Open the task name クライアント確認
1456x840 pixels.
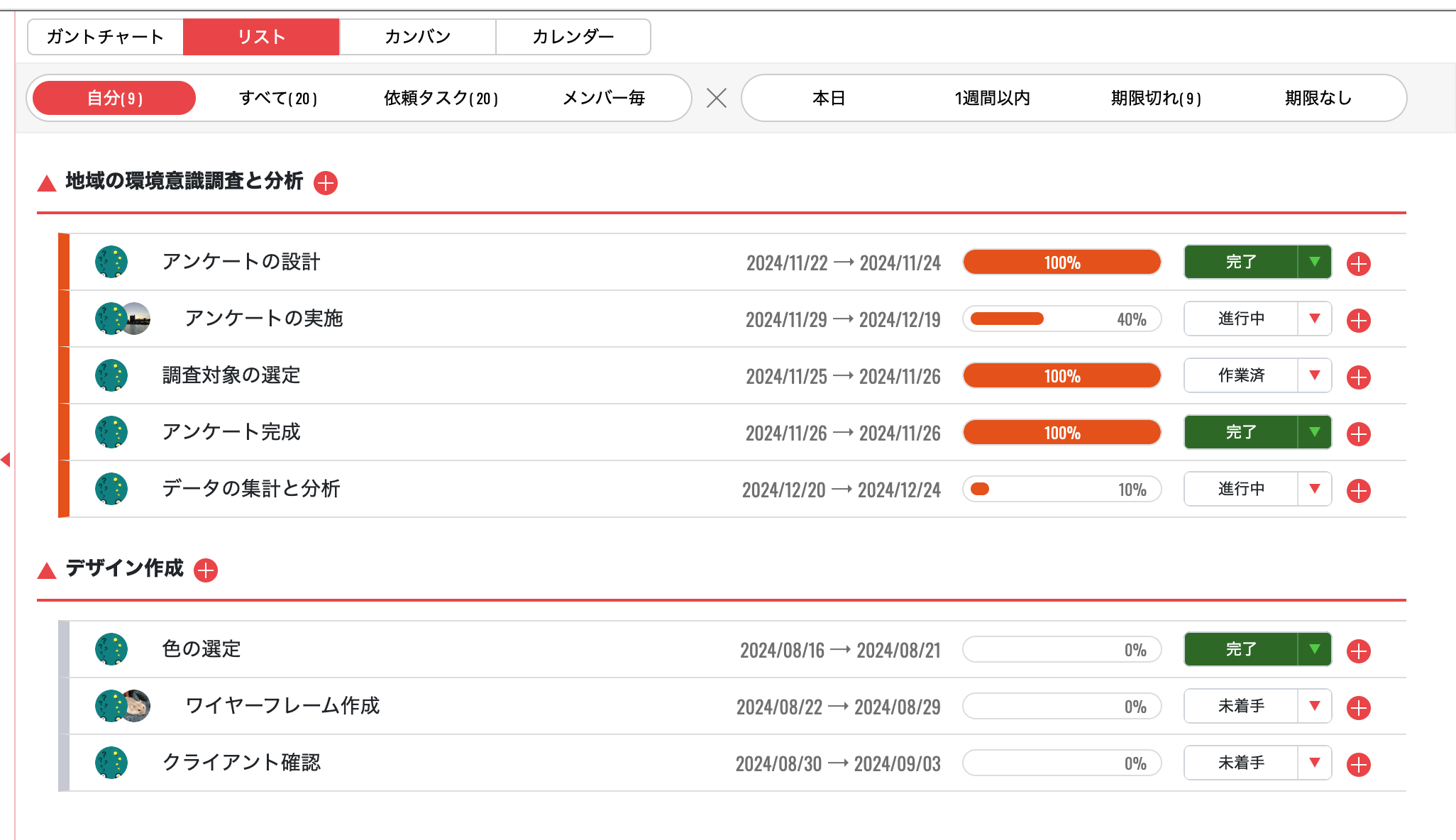click(x=241, y=763)
